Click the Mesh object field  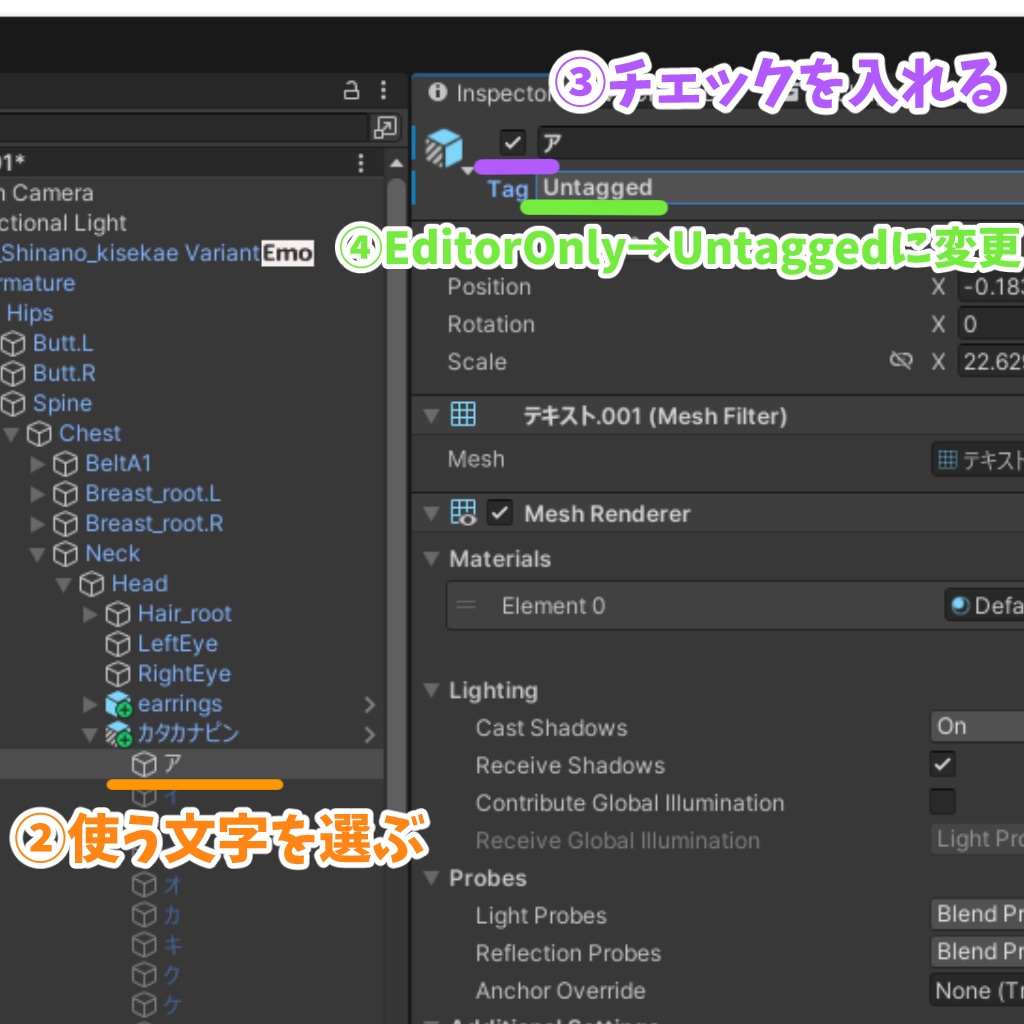978,460
